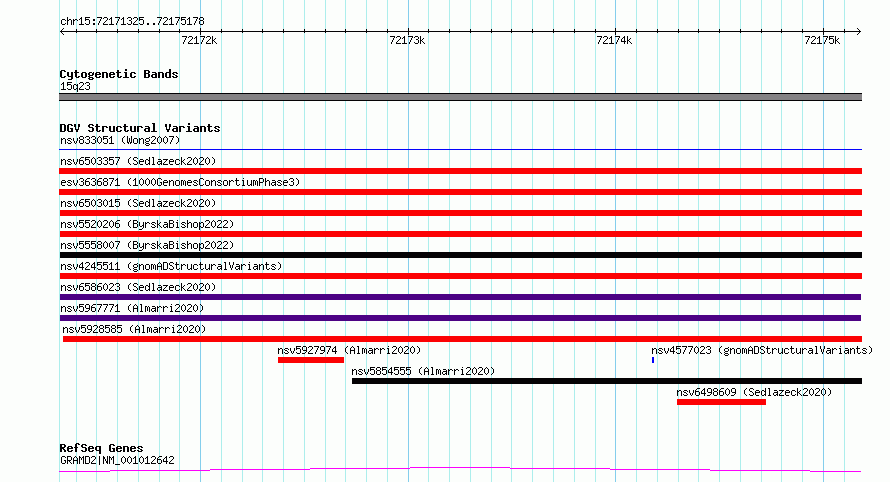Screen dimensions: 890x482
Task: Open nsv5854555 (Almarri2020) label
Action: pyautogui.click(x=423, y=371)
